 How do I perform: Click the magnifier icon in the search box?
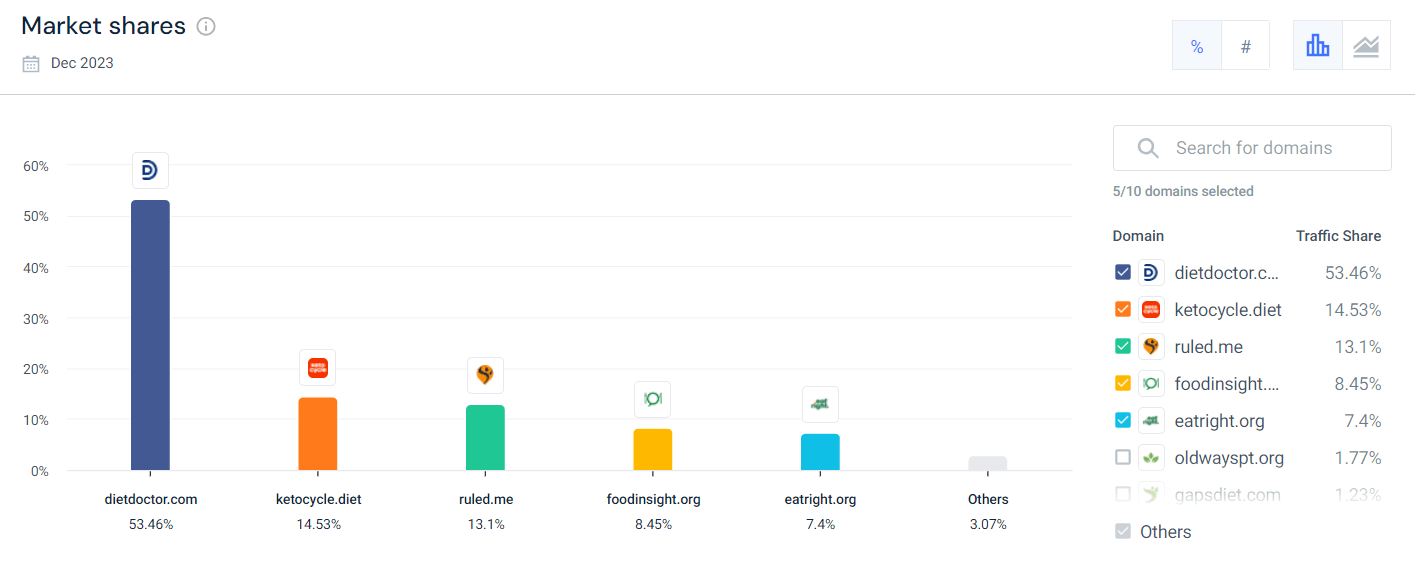click(x=1148, y=149)
